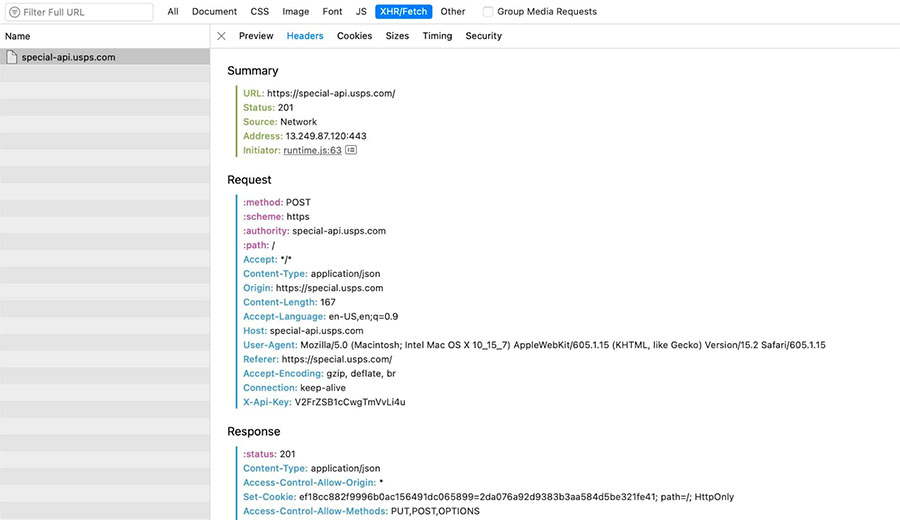
Task: Click the X-Api-Key V2FrZSB1cCwgTmVvLi4u value
Action: click(350, 402)
